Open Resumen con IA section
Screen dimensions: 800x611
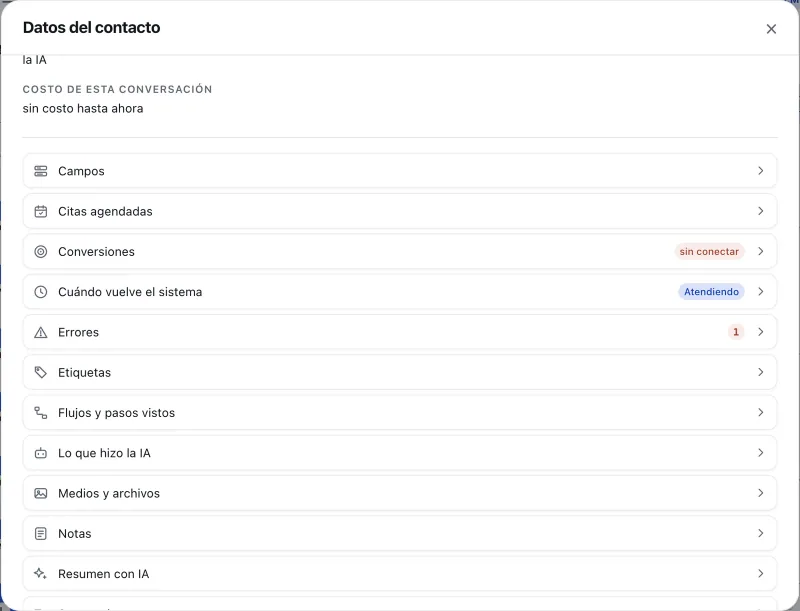click(x=400, y=574)
